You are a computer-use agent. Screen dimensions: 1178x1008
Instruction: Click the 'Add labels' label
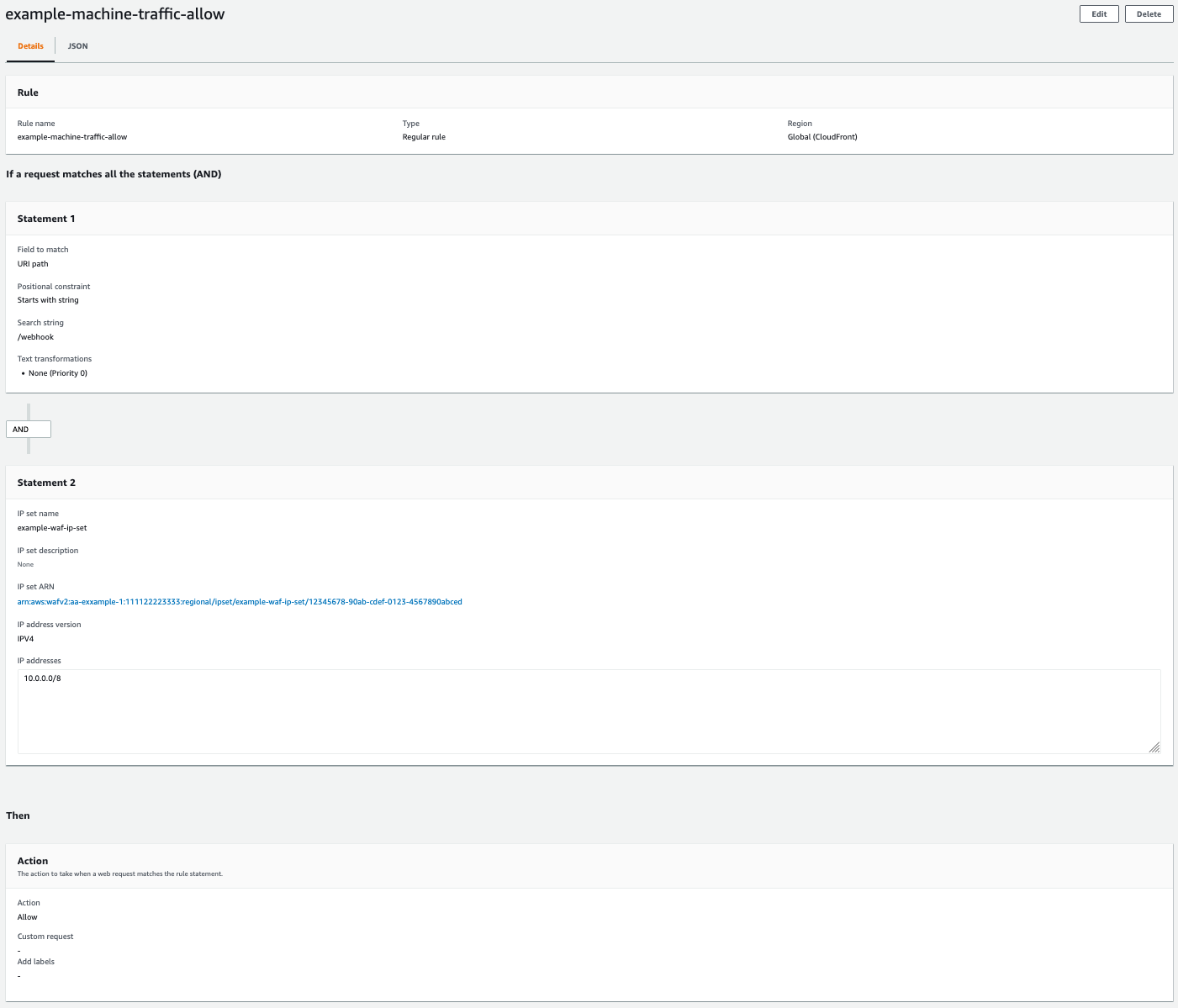[x=36, y=962]
